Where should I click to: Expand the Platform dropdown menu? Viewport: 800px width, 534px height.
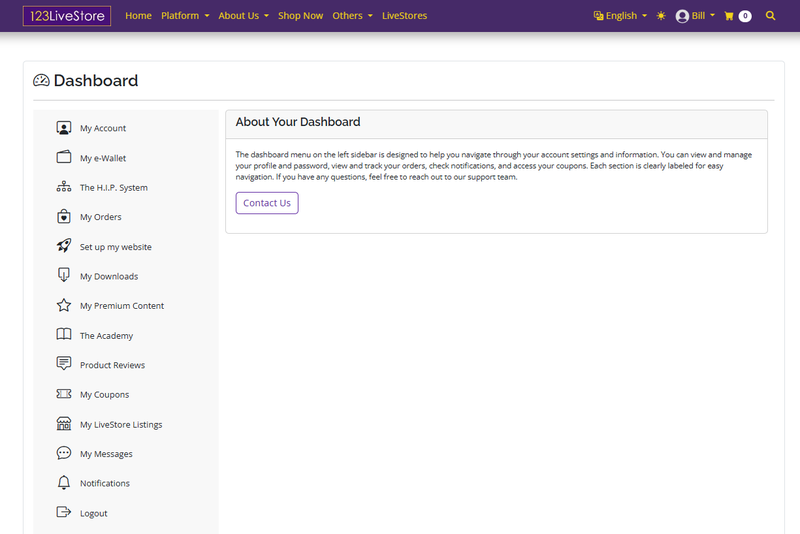(x=185, y=16)
